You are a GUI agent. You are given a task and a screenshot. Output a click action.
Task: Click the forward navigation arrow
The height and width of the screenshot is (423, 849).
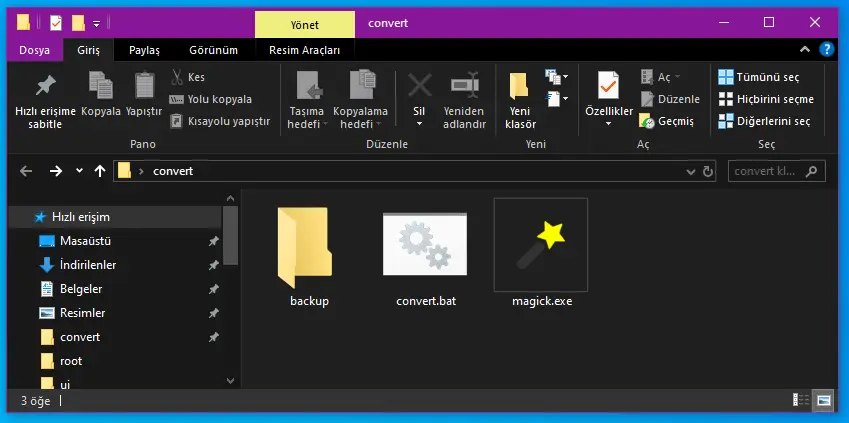[x=56, y=171]
